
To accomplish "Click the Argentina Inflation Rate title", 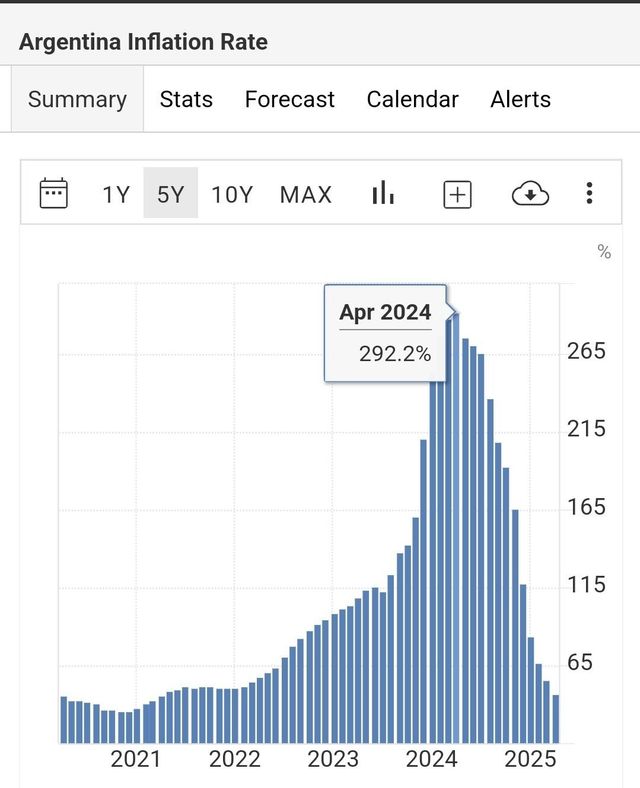I will click(x=143, y=42).
